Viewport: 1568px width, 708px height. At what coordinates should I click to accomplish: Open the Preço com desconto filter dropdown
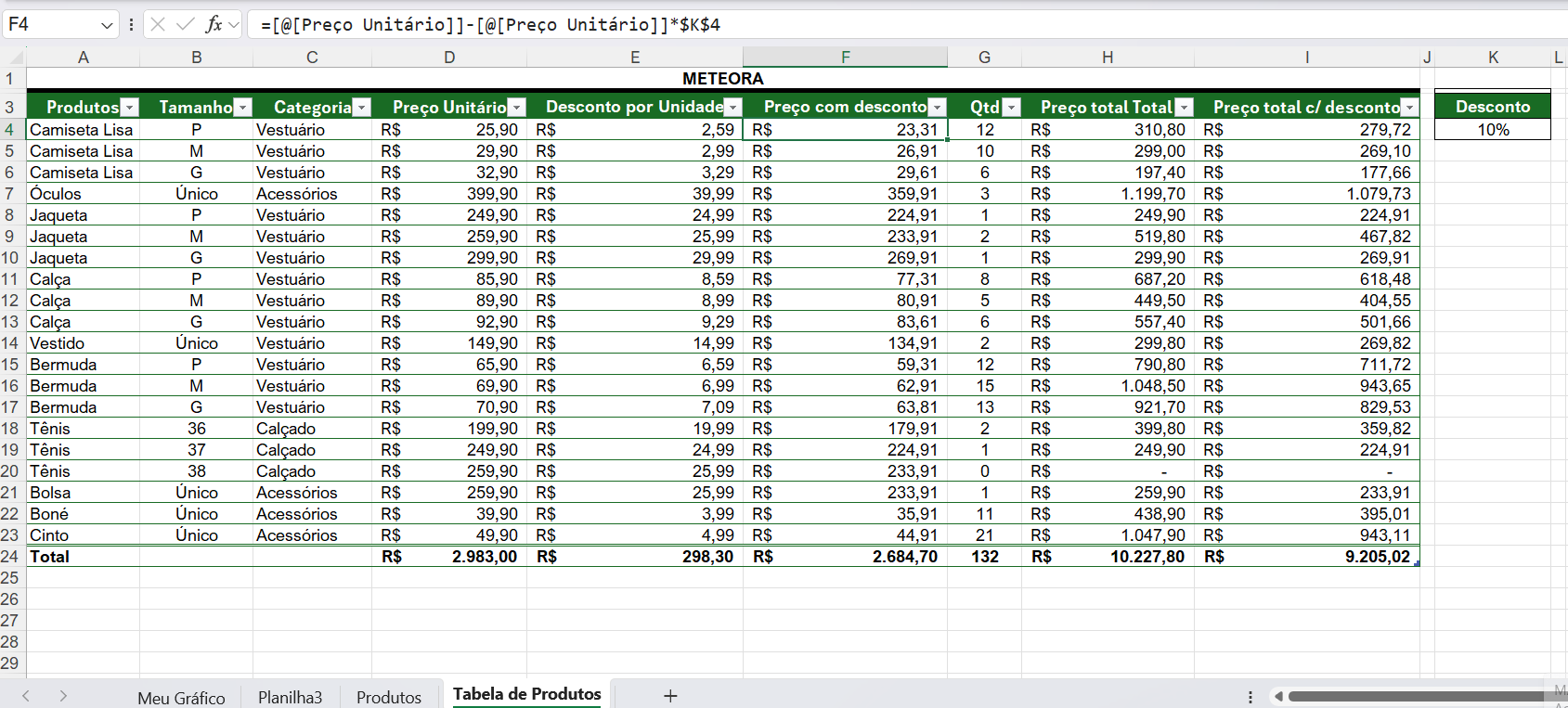click(x=938, y=108)
